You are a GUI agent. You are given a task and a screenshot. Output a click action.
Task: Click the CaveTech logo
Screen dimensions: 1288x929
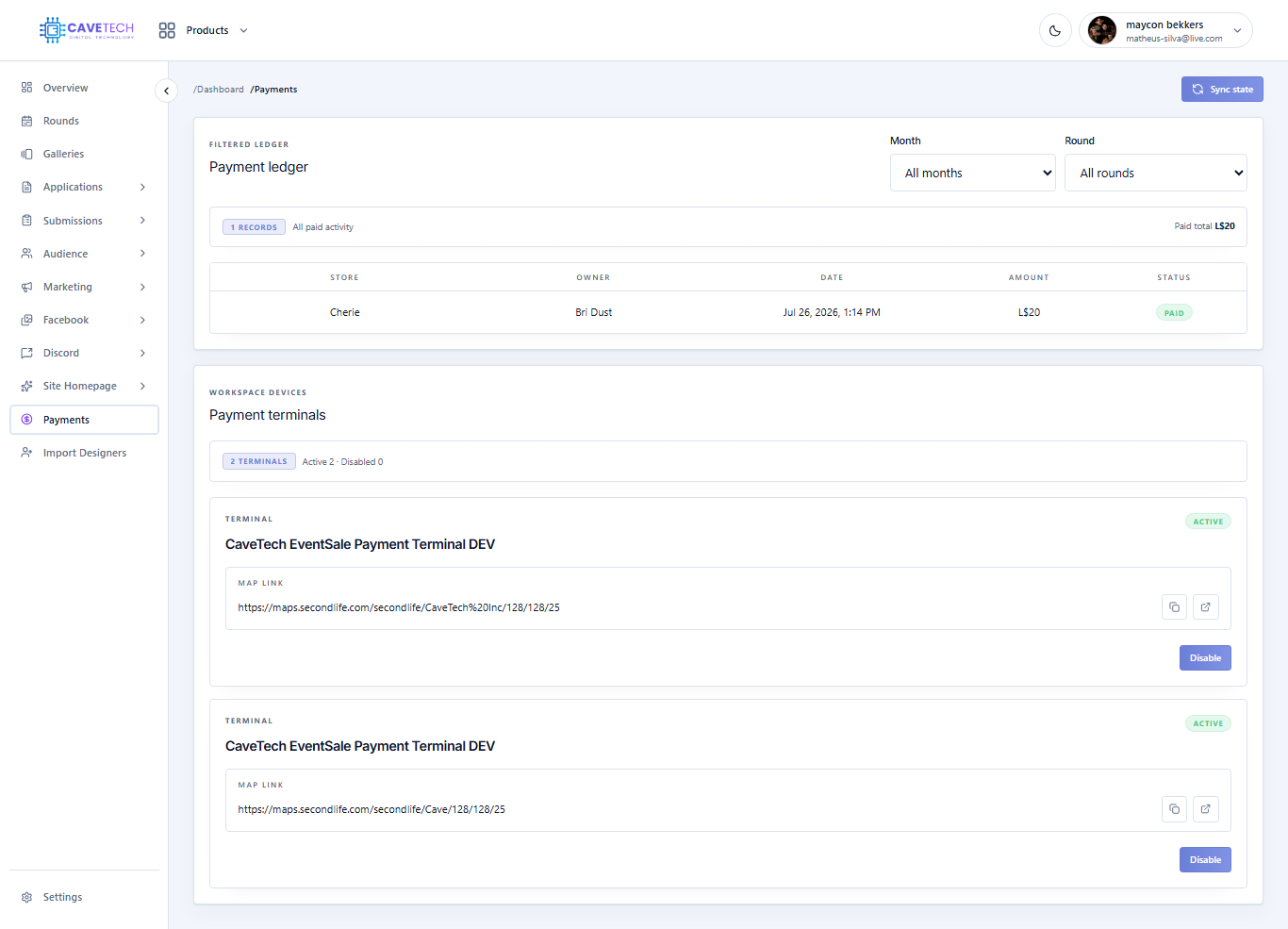tap(87, 30)
